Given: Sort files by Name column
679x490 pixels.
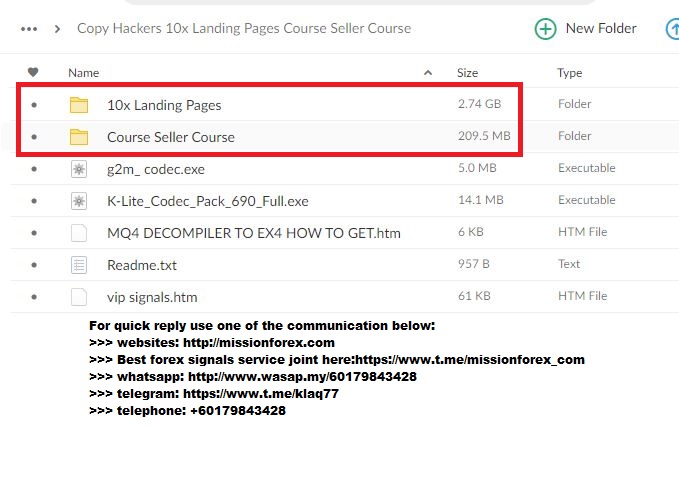Looking at the screenshot, I should [84, 73].
